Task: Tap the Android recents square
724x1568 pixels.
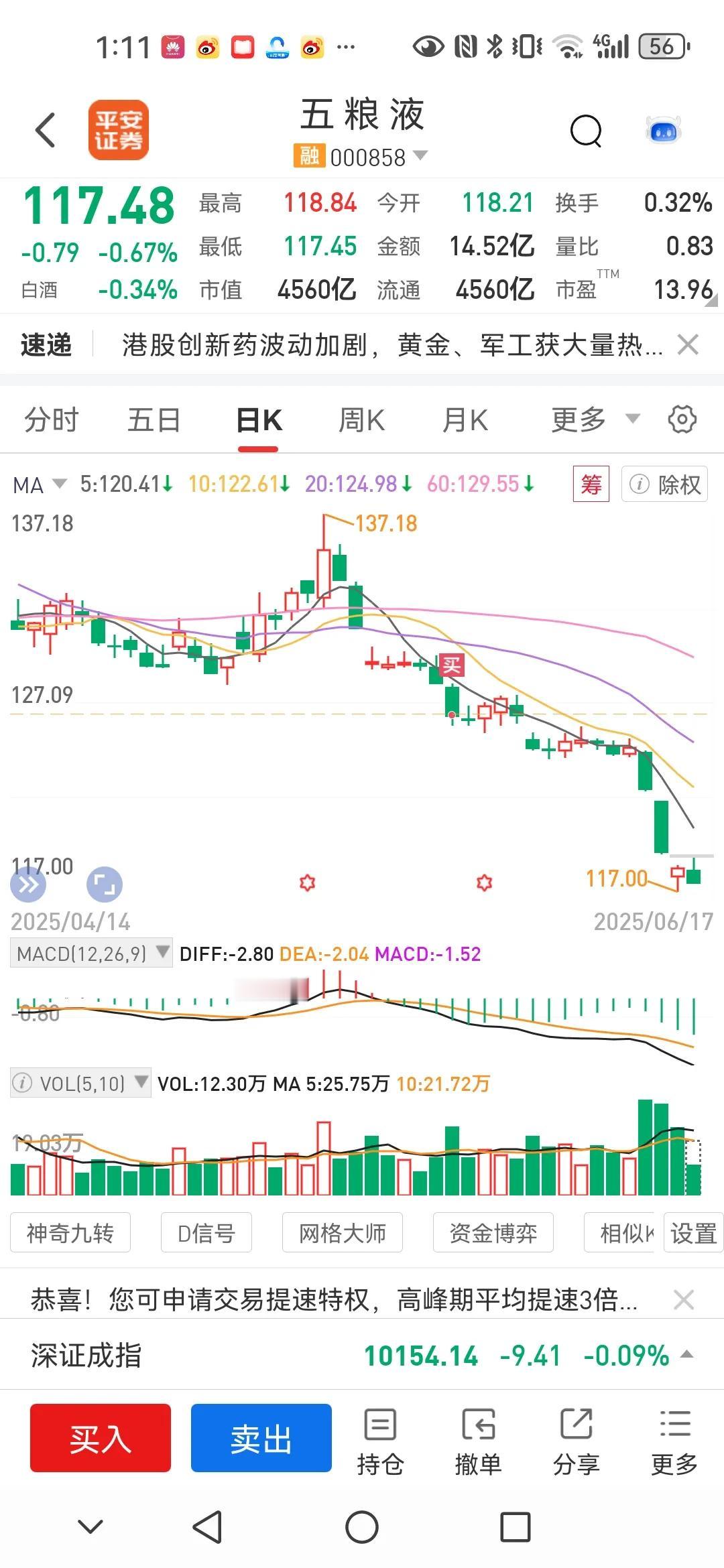Action: coord(516,1527)
